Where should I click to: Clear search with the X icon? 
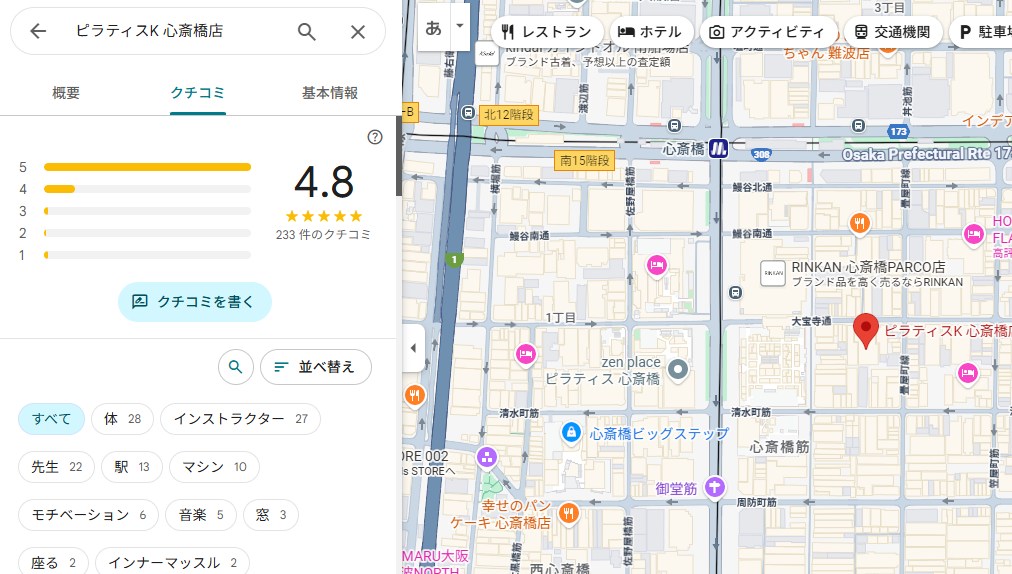[x=358, y=31]
